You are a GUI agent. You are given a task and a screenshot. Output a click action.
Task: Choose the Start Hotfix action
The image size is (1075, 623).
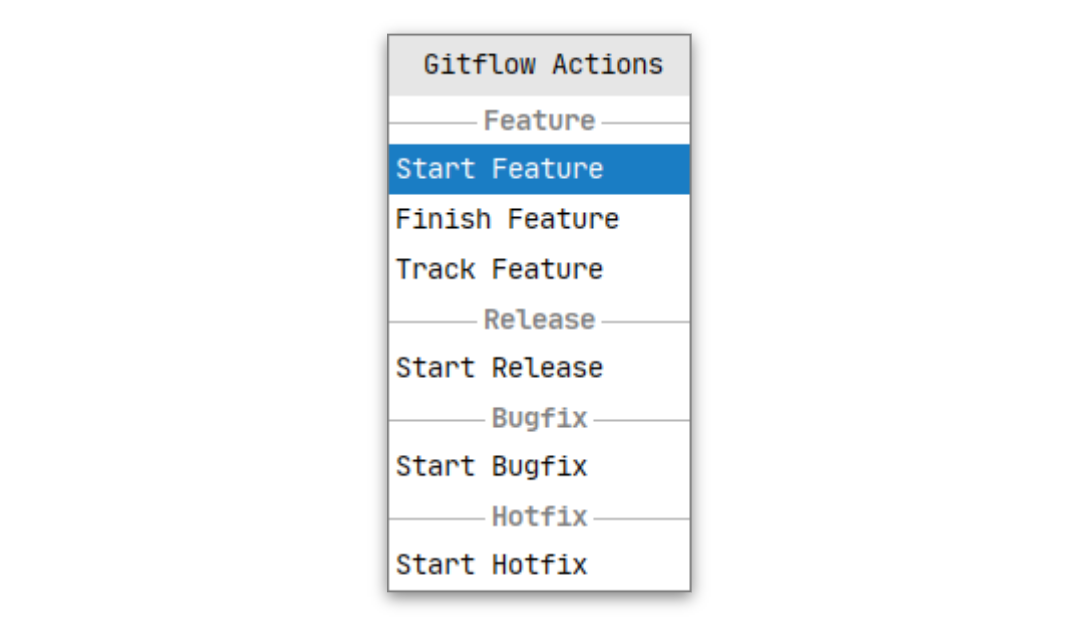[539, 565]
